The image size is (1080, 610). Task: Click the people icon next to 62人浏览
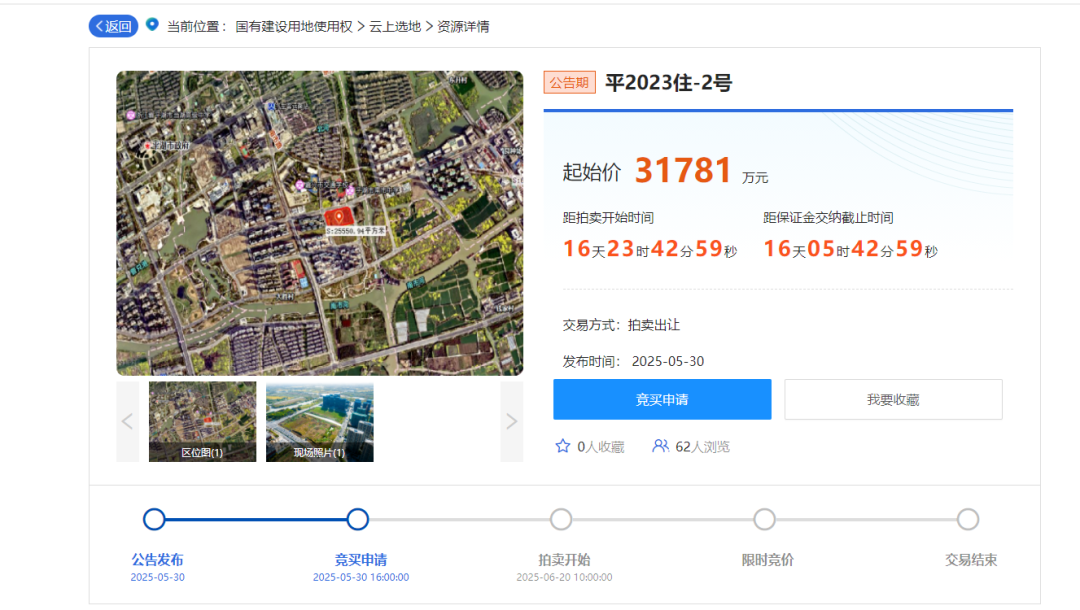point(660,446)
